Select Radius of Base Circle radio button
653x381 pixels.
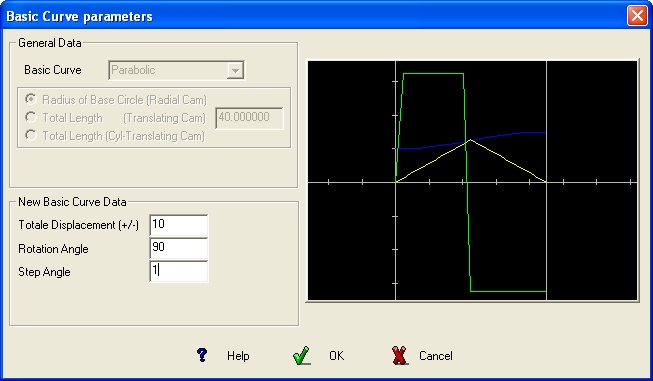(x=31, y=100)
